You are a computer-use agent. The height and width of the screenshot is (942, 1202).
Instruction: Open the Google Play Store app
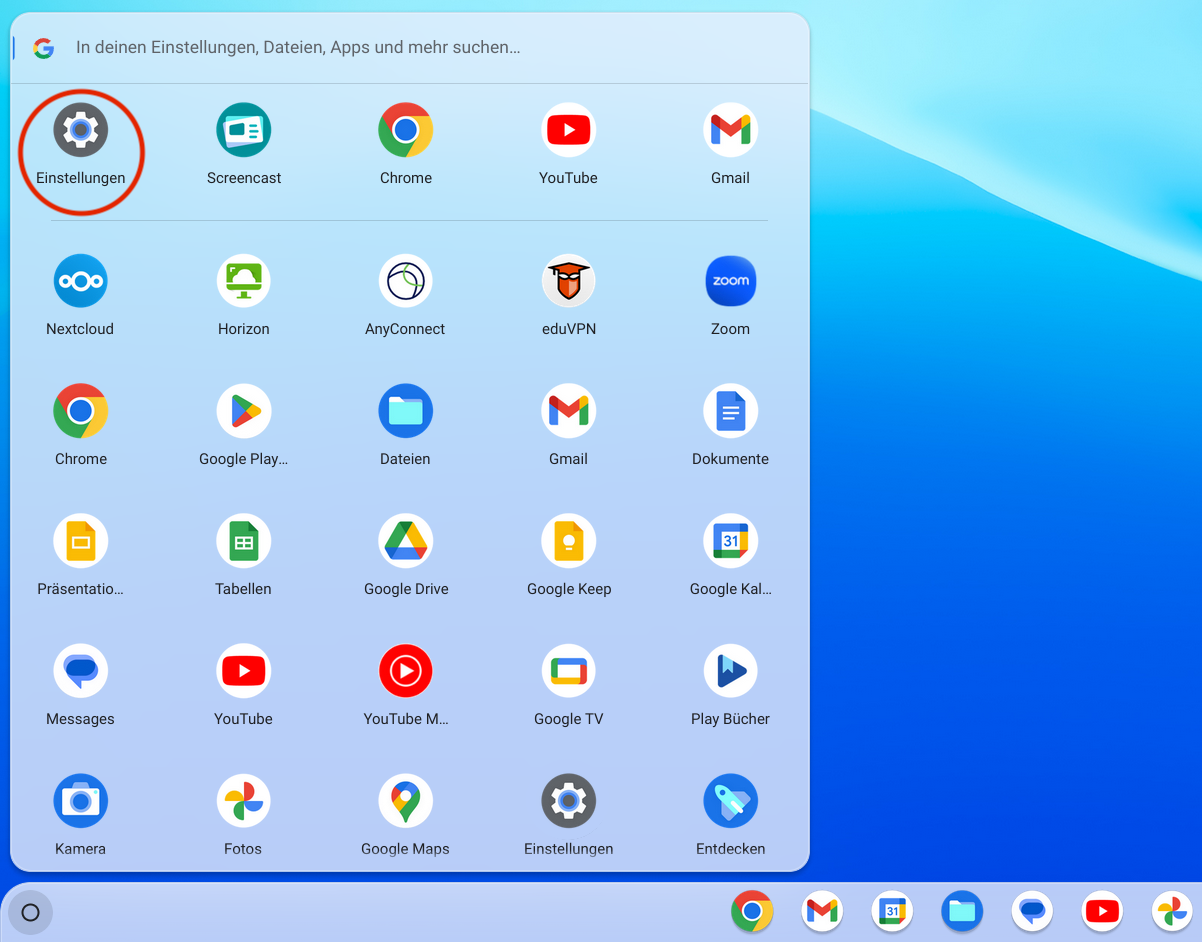pos(244,411)
